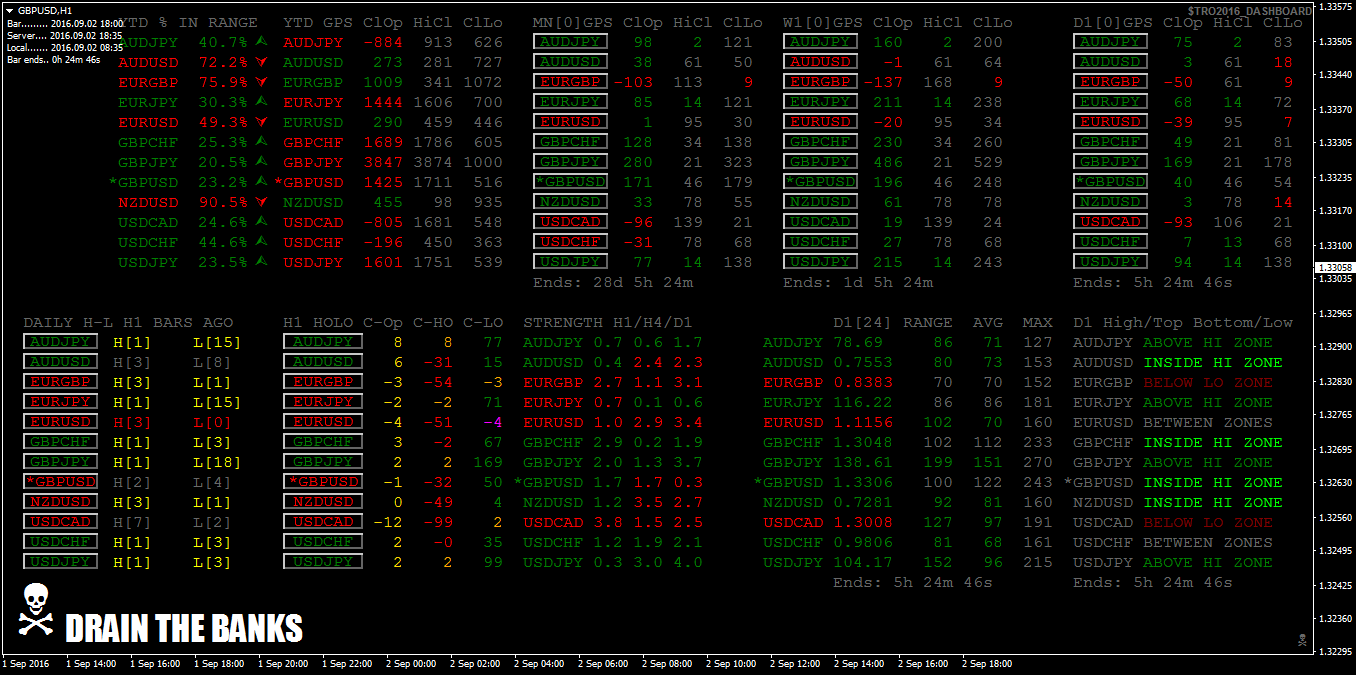This screenshot has height=675, width=1356.
Task: Click the current price tag 1.33058 on price scale
Action: pos(1336,267)
